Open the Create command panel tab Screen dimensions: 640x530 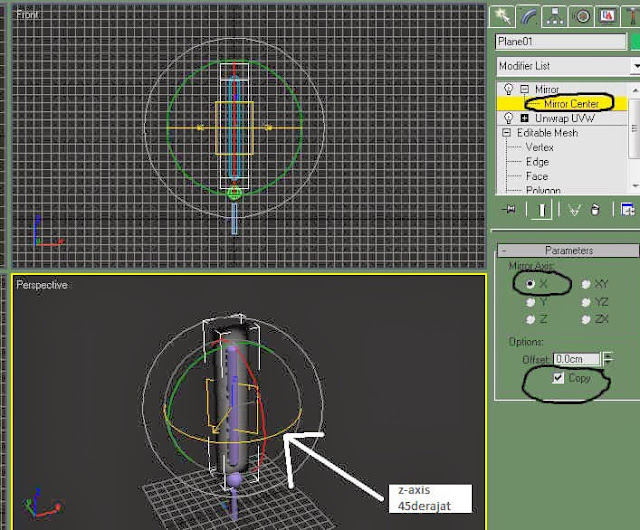(502, 17)
